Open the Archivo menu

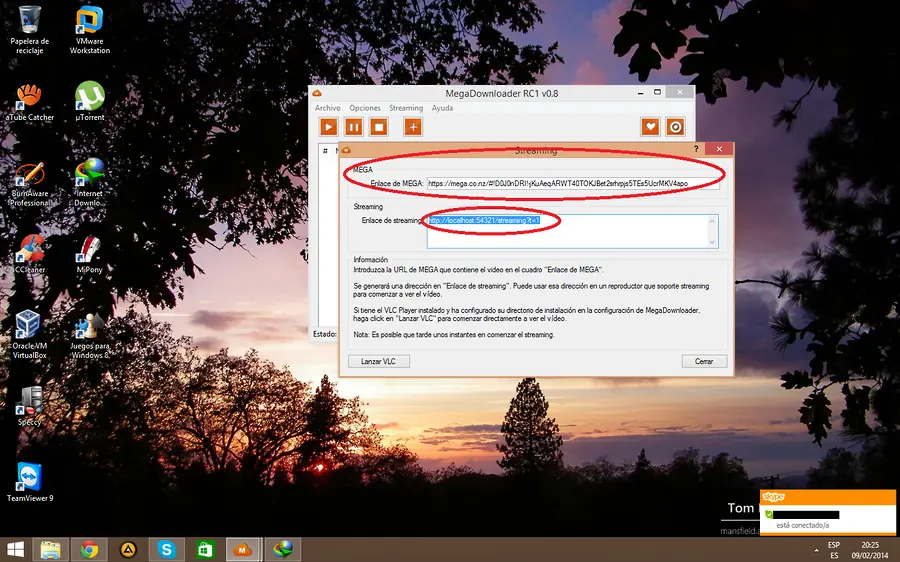pos(327,108)
